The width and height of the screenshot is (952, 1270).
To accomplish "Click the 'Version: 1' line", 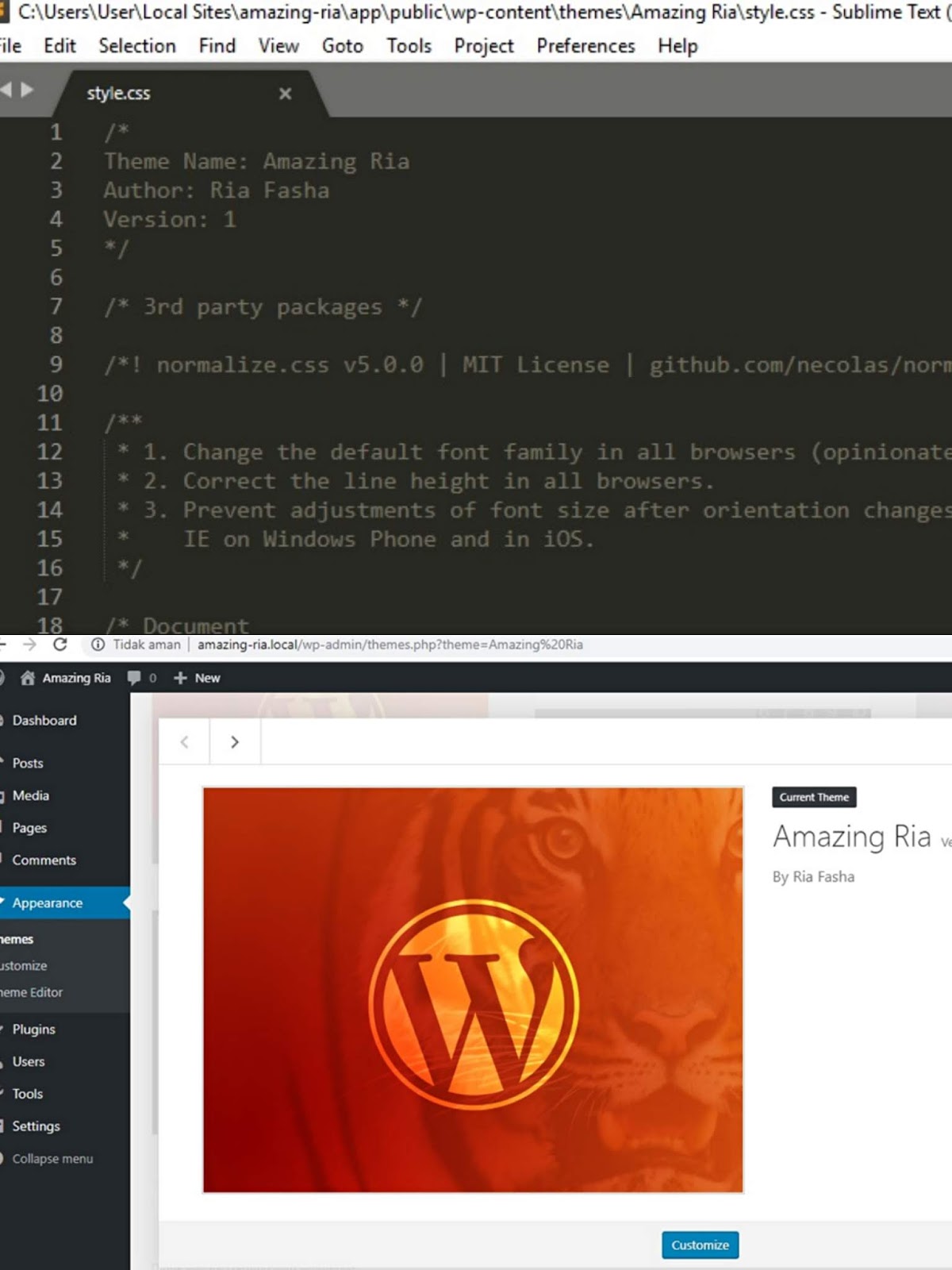I will [170, 219].
